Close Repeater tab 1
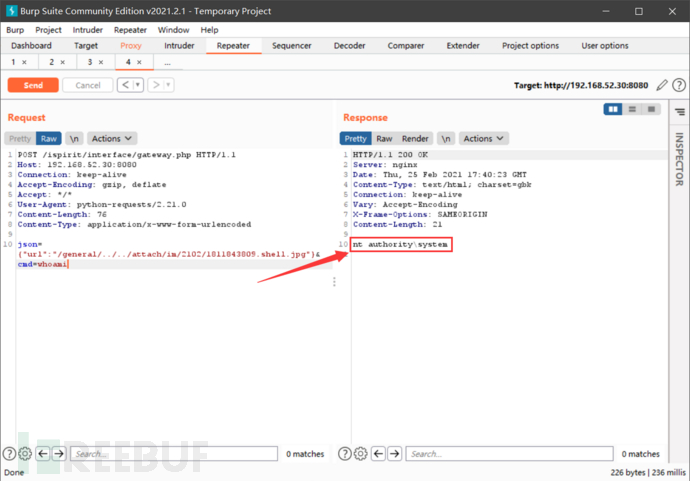 tap(24, 62)
